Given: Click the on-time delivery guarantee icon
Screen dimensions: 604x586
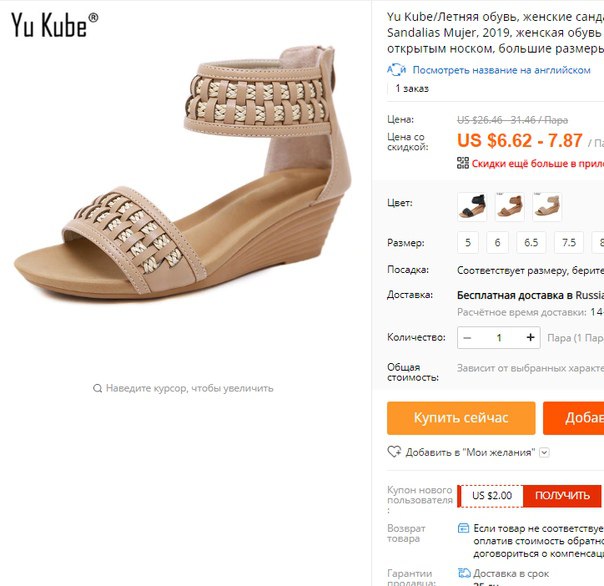Looking at the screenshot, I should tap(464, 573).
